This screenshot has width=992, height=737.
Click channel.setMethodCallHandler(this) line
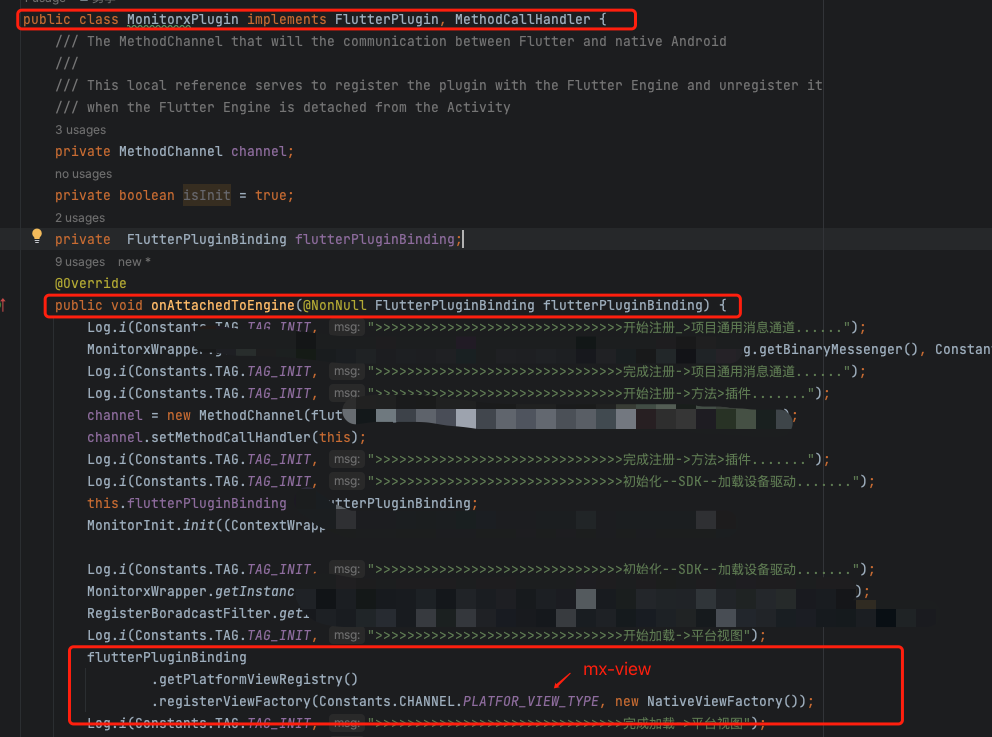coord(226,438)
